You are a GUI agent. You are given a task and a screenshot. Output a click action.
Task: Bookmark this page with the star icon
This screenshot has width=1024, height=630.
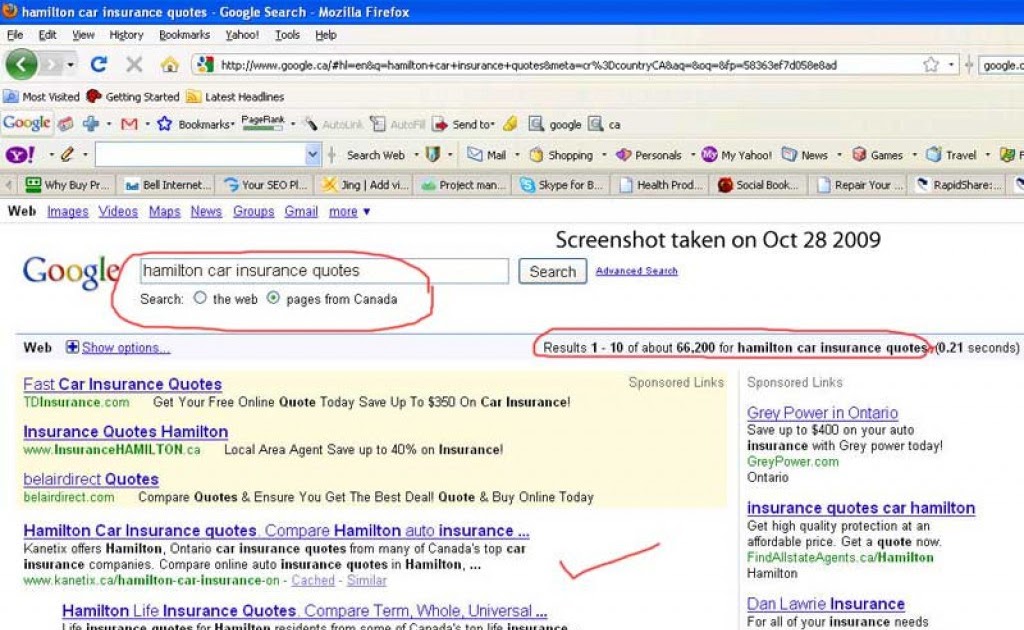click(931, 64)
